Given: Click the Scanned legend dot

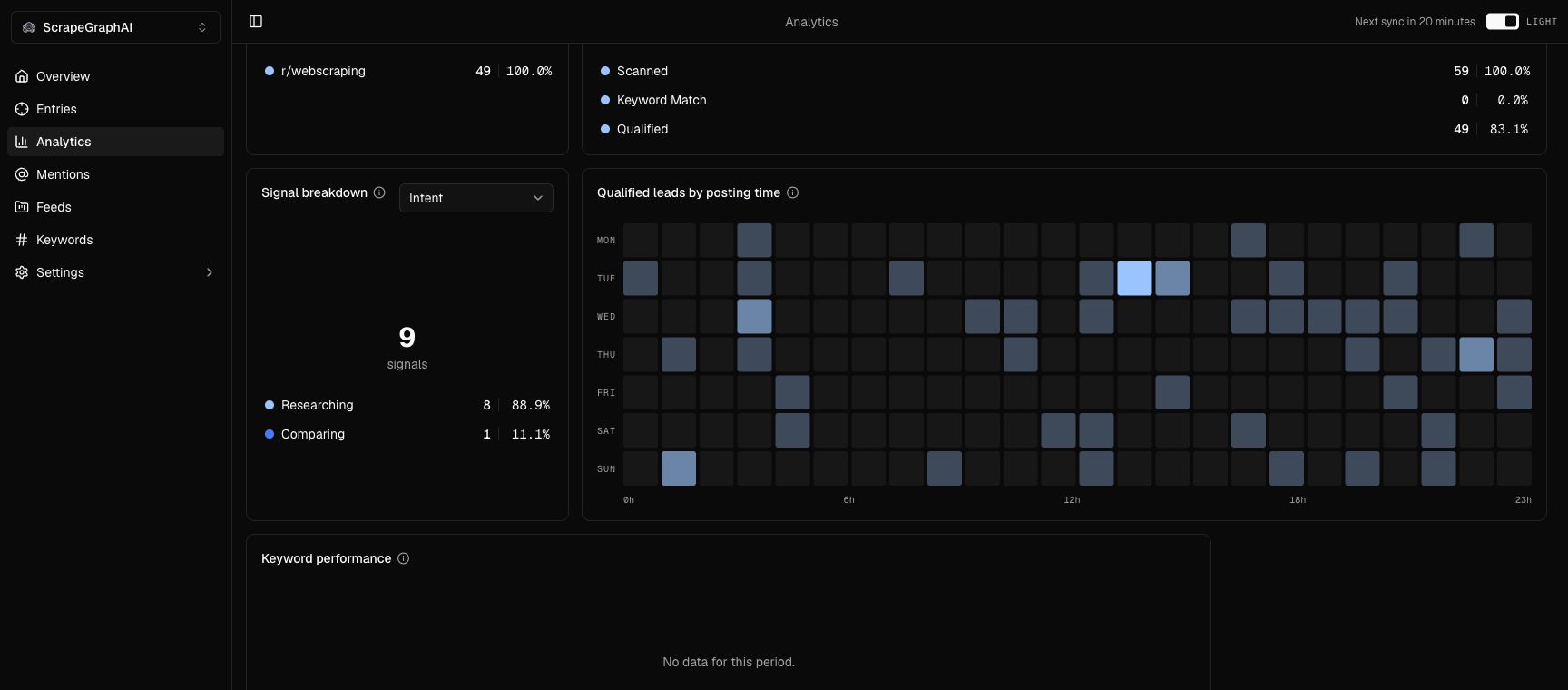Looking at the screenshot, I should 605,71.
